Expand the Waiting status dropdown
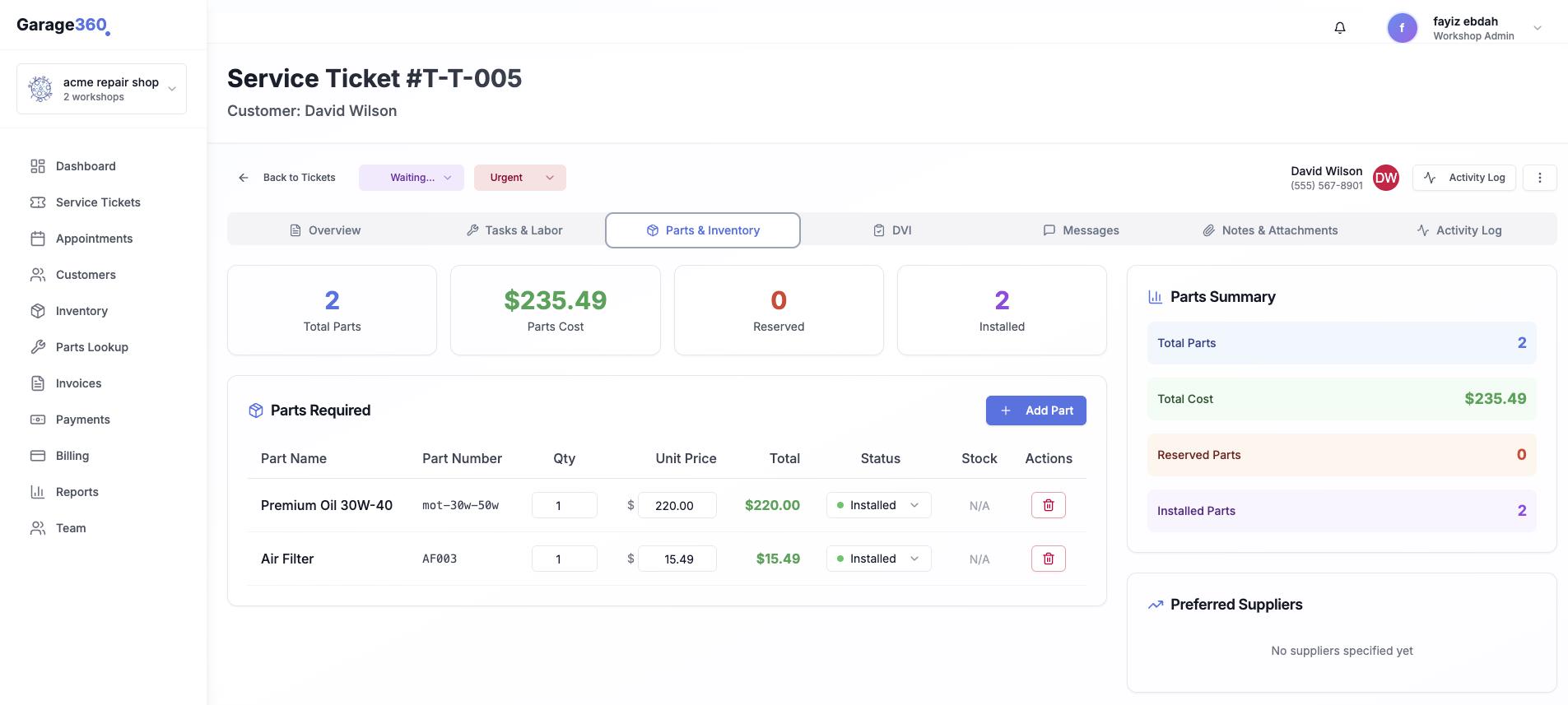The height and width of the screenshot is (705, 1568). coord(412,178)
